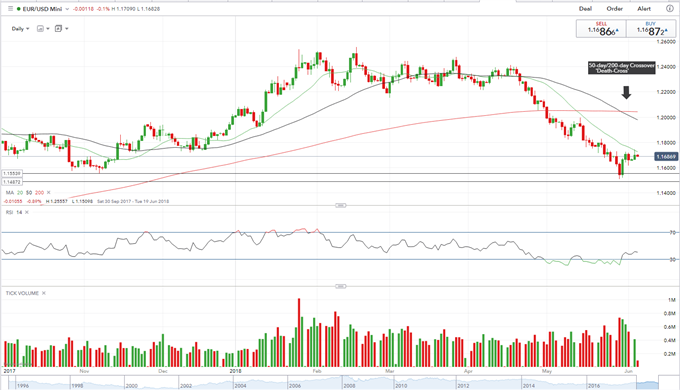
Task: Click the chart type icon
Action: tap(40, 29)
